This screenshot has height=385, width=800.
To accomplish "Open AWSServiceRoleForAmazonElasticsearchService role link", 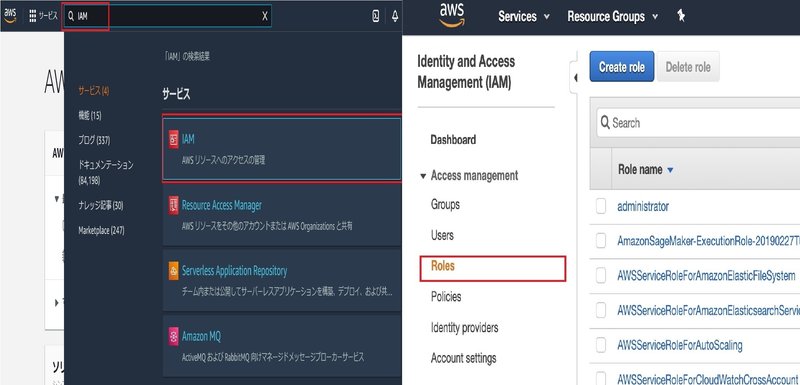I will tap(708, 311).
